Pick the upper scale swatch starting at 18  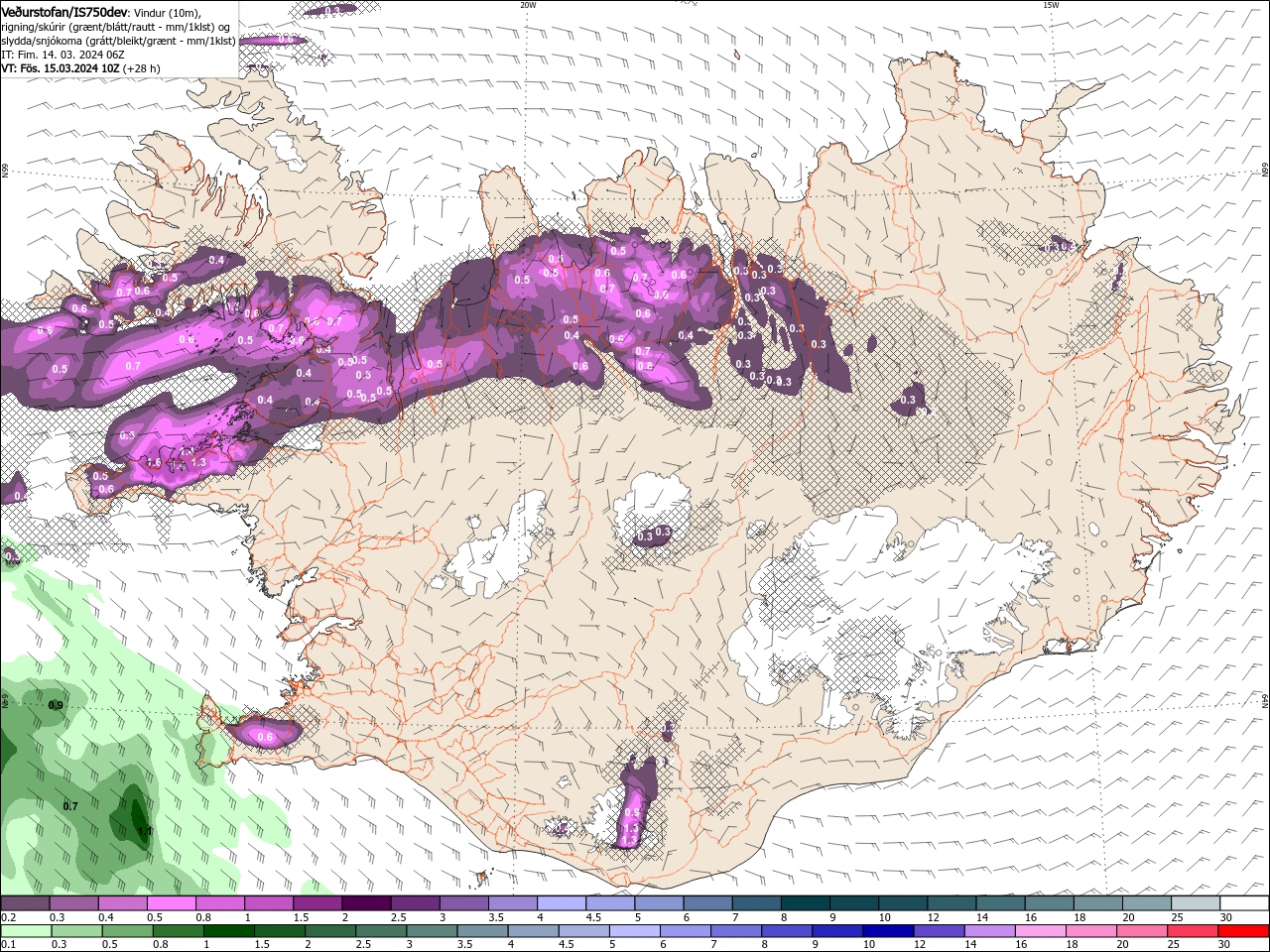[x=1097, y=903]
